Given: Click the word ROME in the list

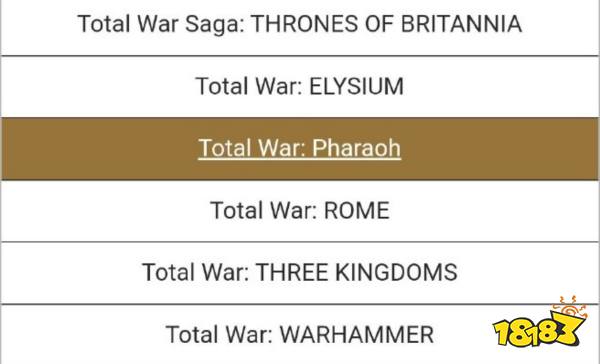Looking at the screenshot, I should pos(357,211).
